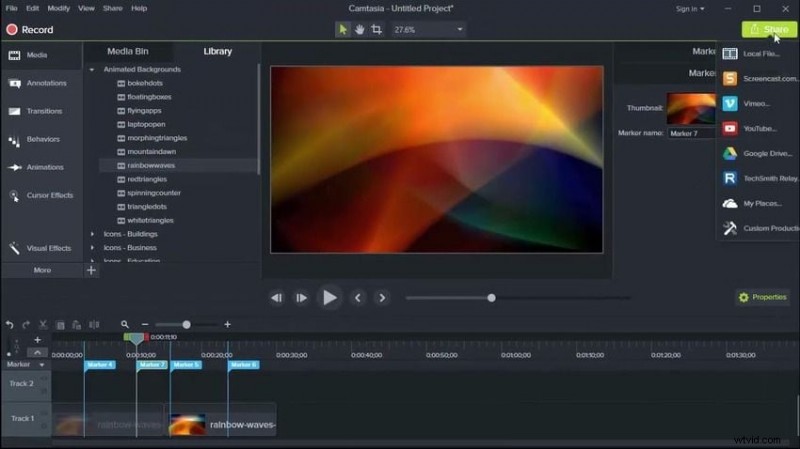The height and width of the screenshot is (449, 800).
Task: Open the Transitions panel
Action: 41,111
